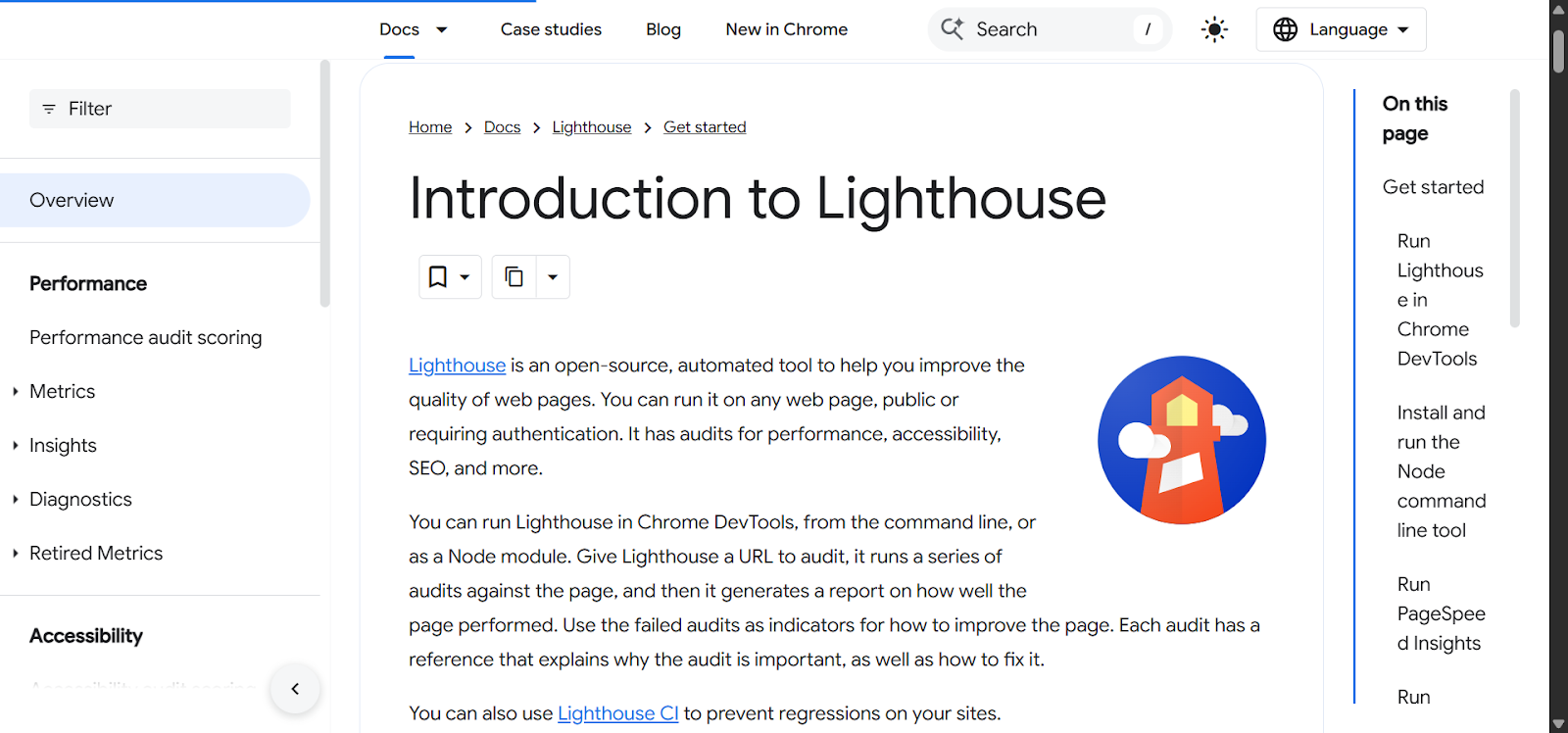The width and height of the screenshot is (1568, 733).
Task: Open Performance audit scoring page
Action: [146, 337]
